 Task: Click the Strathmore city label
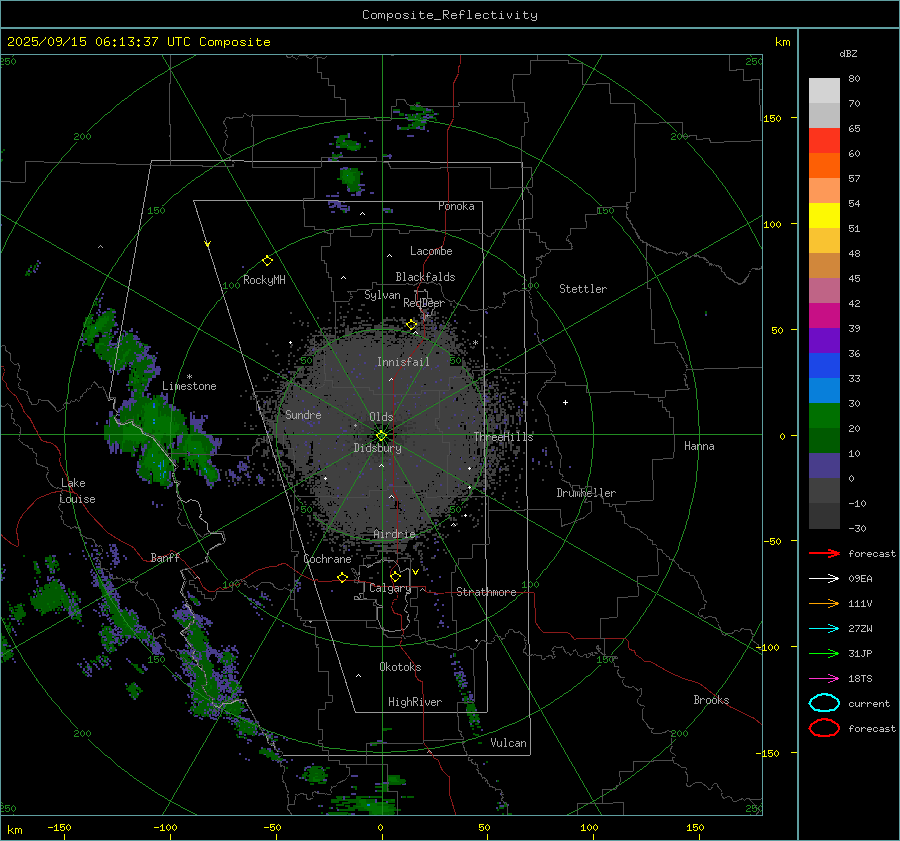pos(486,592)
